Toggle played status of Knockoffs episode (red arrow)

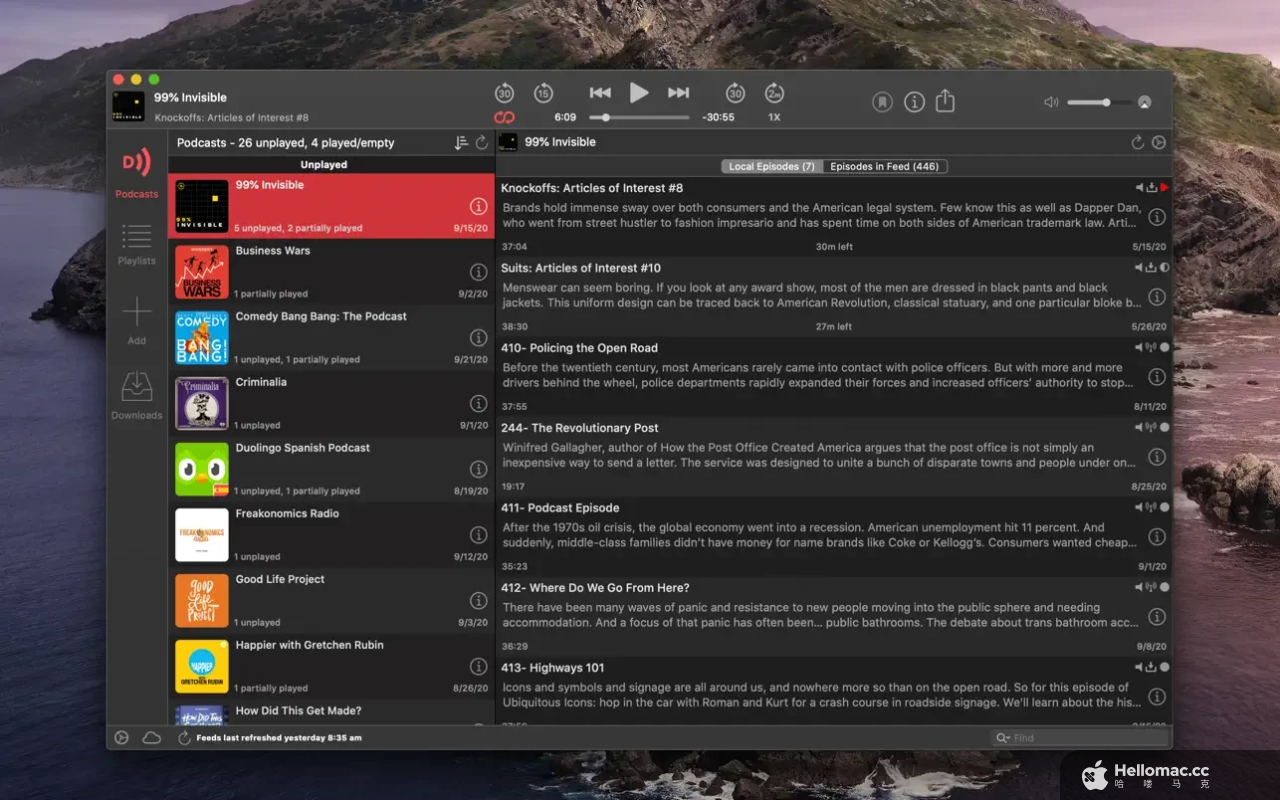click(x=1164, y=188)
